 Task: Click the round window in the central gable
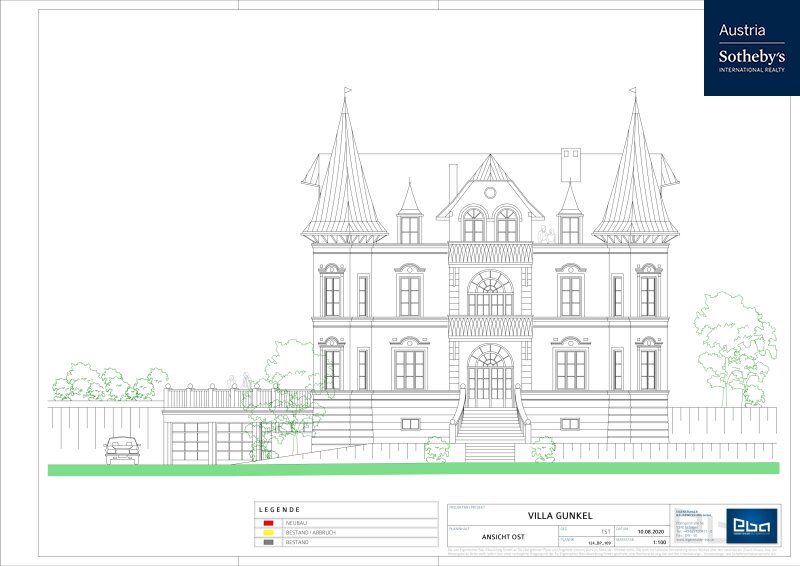(x=490, y=193)
